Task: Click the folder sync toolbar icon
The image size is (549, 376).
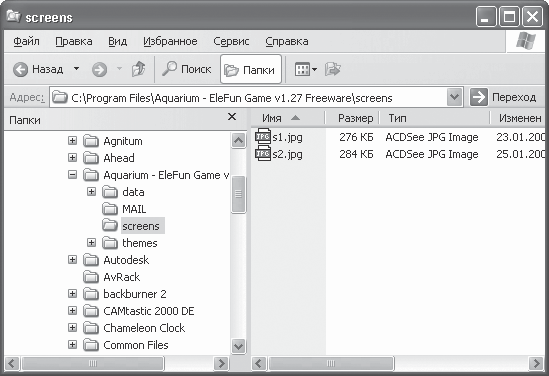Action: 333,69
